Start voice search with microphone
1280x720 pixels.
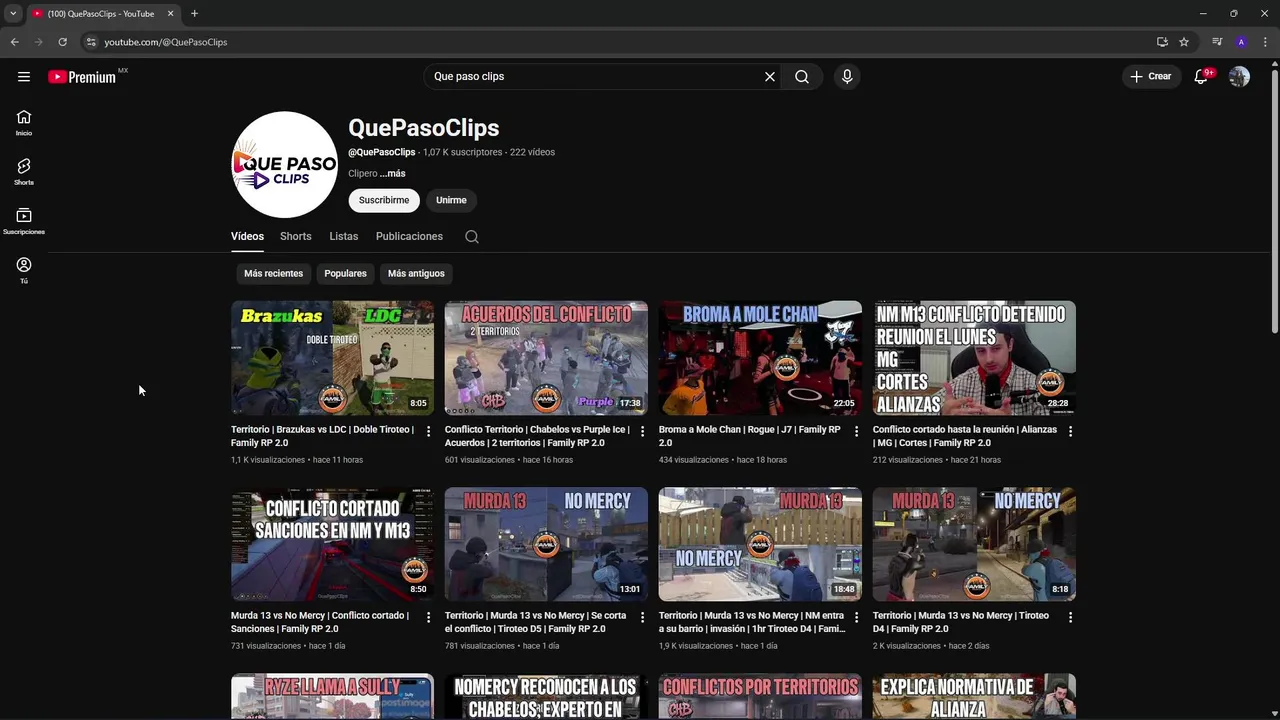(x=847, y=77)
